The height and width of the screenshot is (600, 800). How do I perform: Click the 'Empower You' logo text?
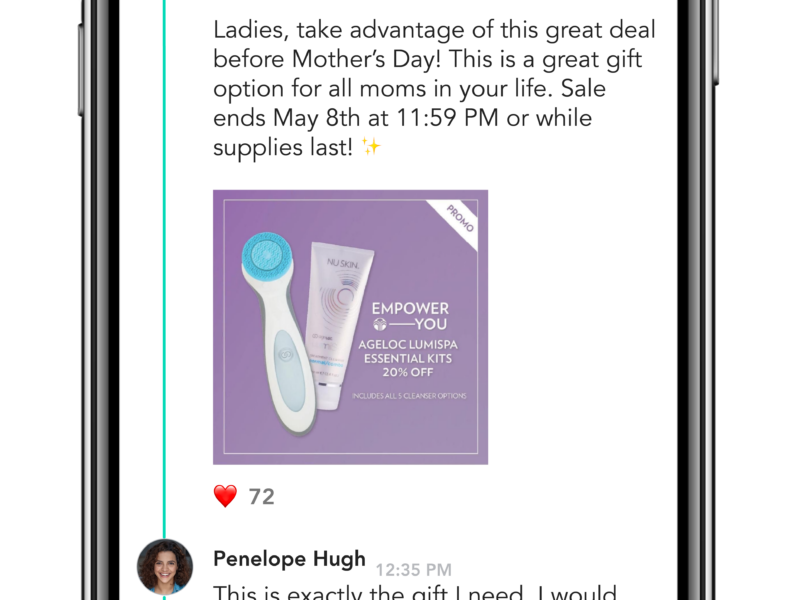tap(410, 316)
